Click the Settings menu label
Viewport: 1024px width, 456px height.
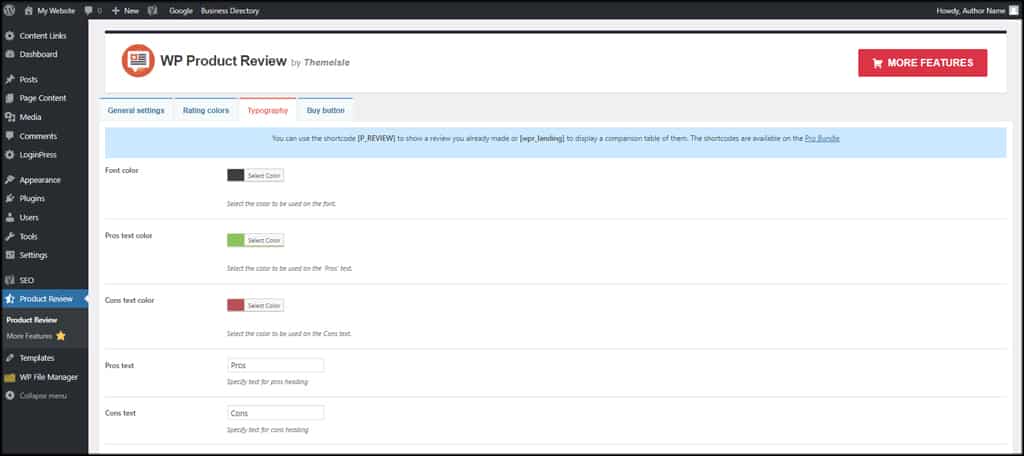coord(33,255)
